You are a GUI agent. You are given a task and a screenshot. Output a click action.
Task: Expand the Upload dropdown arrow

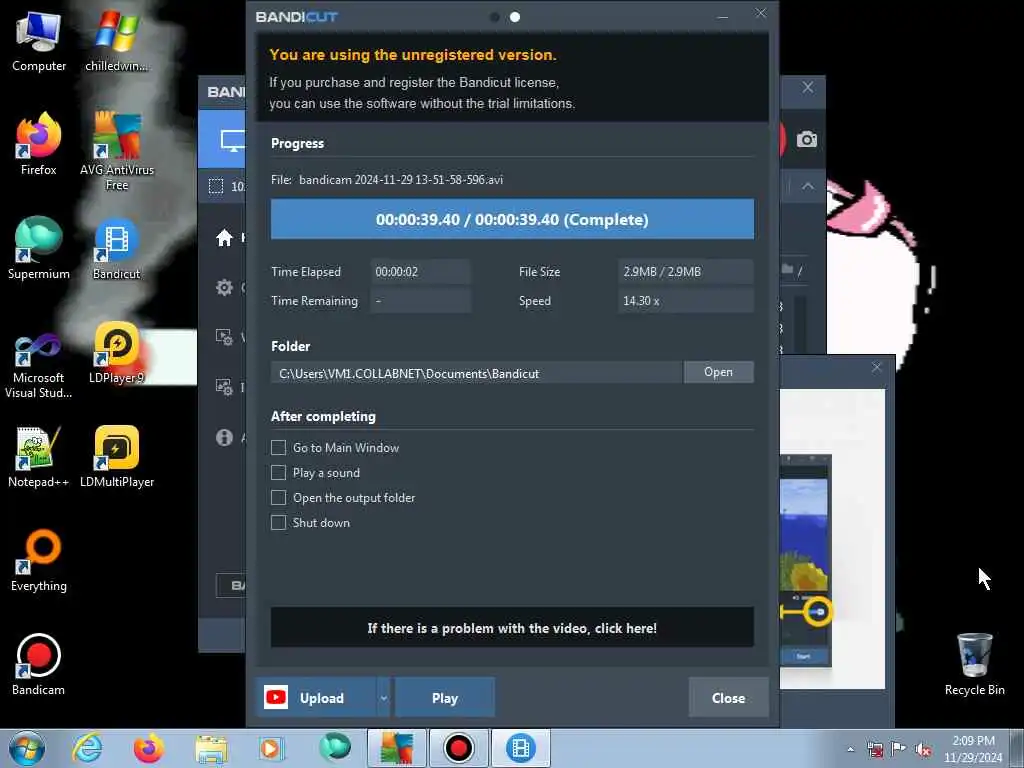click(x=384, y=697)
